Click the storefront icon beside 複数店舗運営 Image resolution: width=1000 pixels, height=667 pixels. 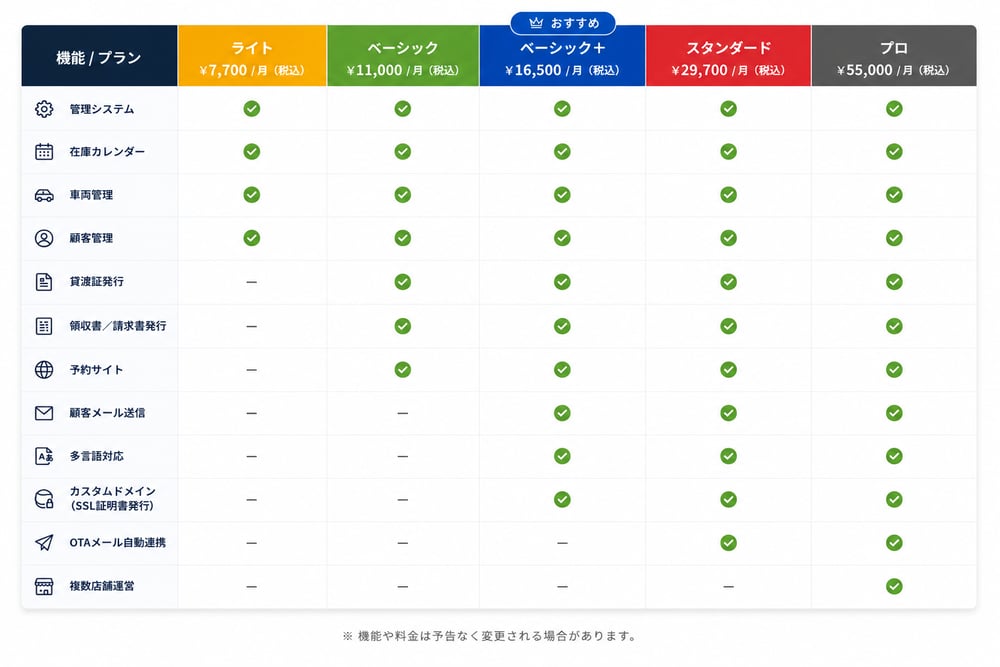coord(44,587)
